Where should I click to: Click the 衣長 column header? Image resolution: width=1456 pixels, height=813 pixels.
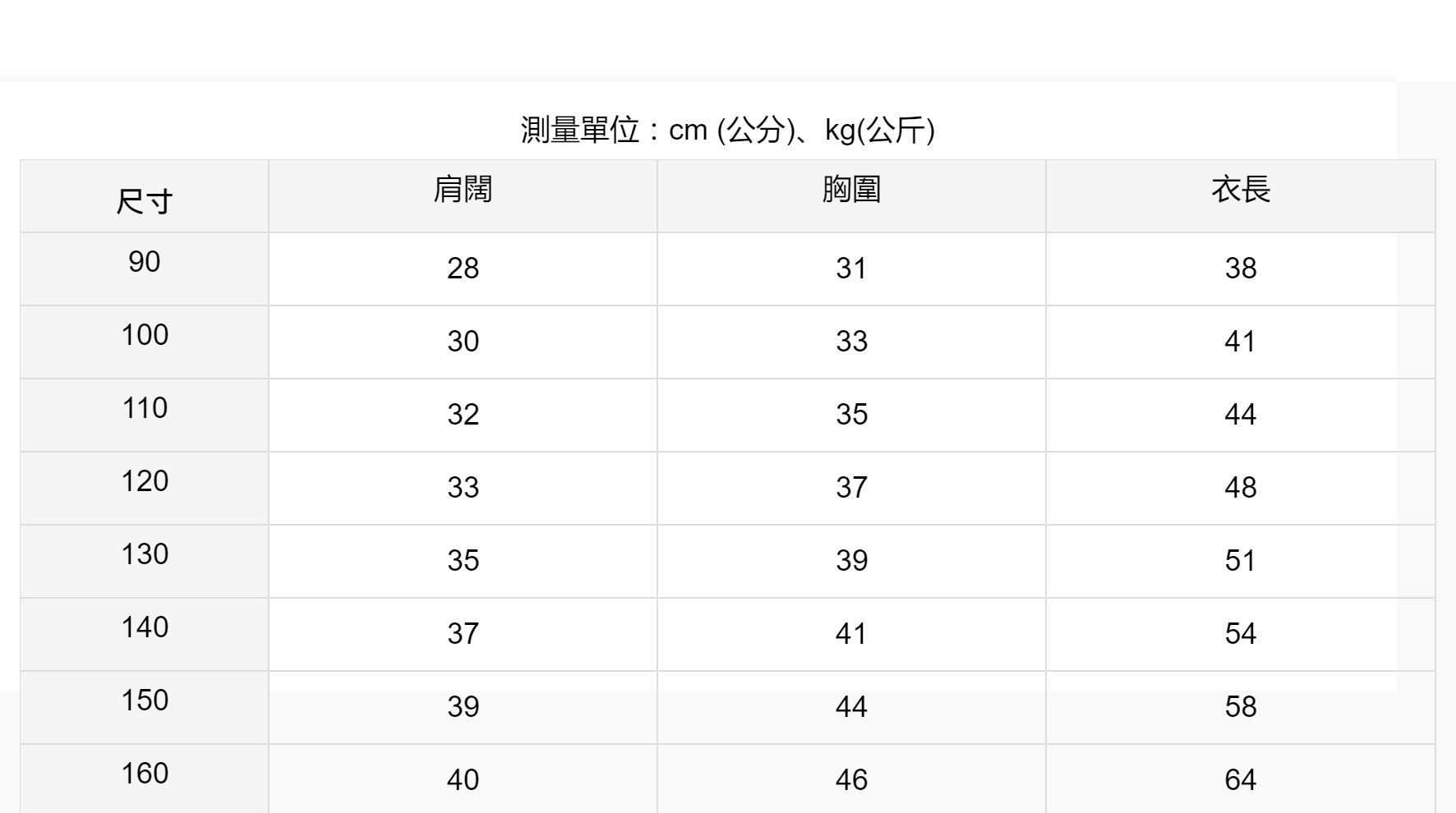point(1240,190)
